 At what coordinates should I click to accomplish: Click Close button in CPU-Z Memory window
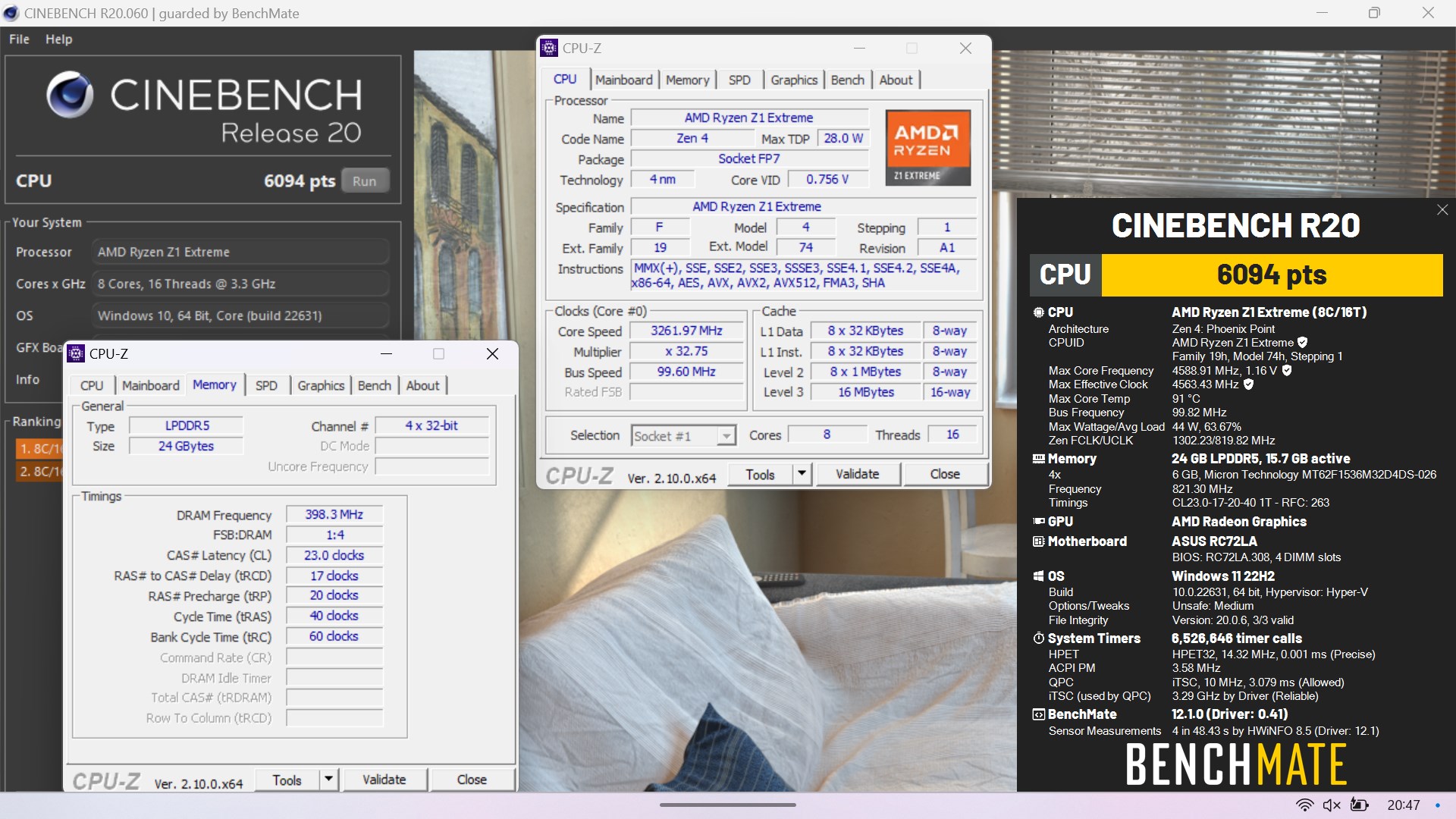pos(472,780)
